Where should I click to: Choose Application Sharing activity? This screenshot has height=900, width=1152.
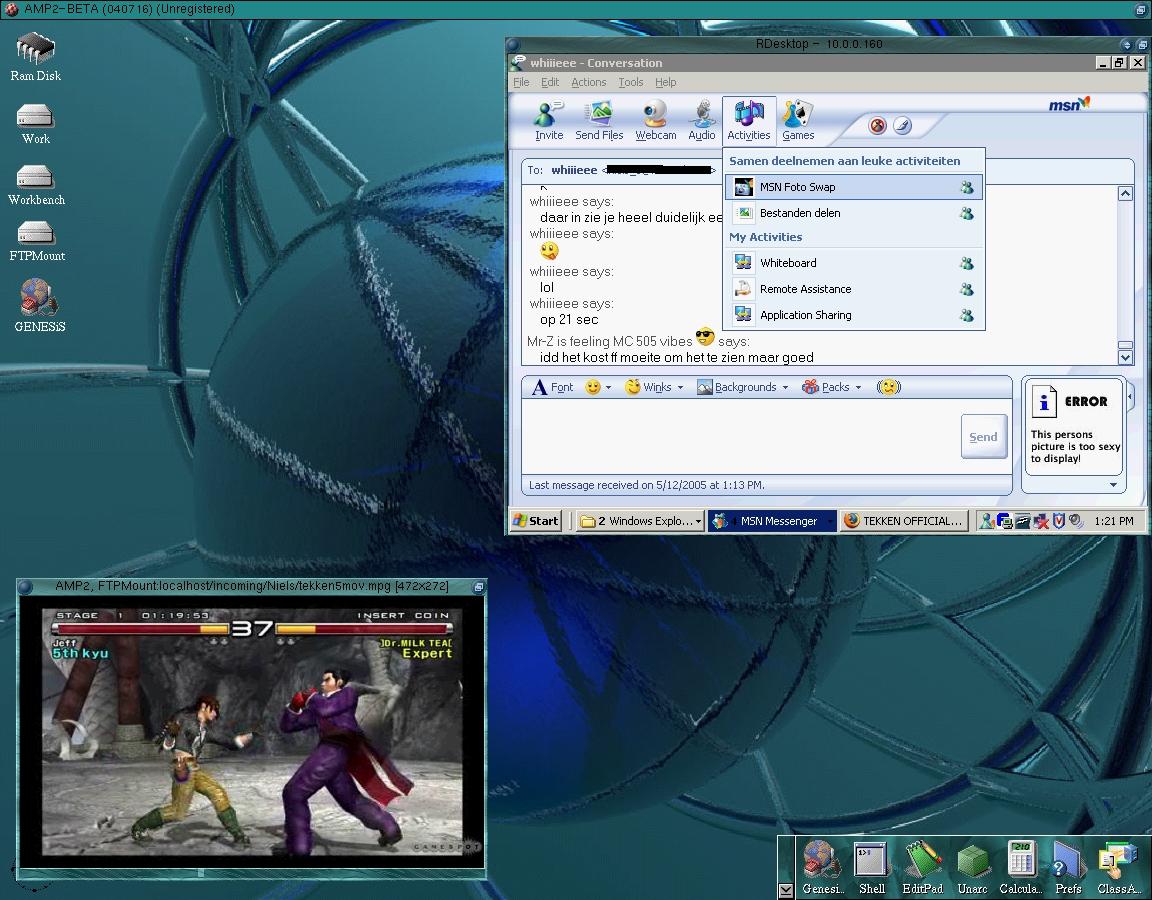point(854,315)
